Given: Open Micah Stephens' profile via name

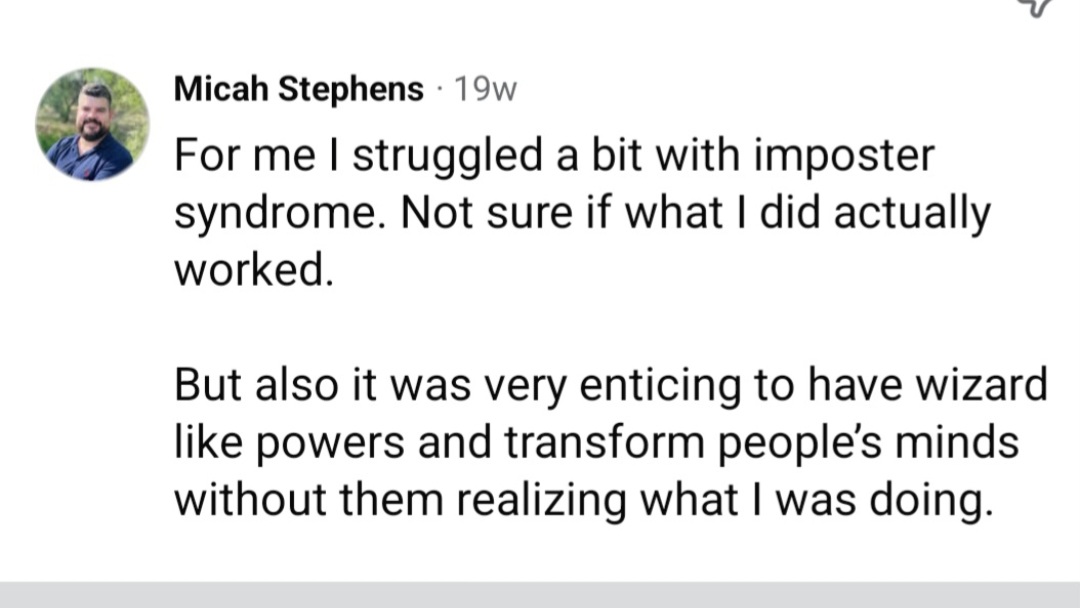Looking at the screenshot, I should (299, 89).
